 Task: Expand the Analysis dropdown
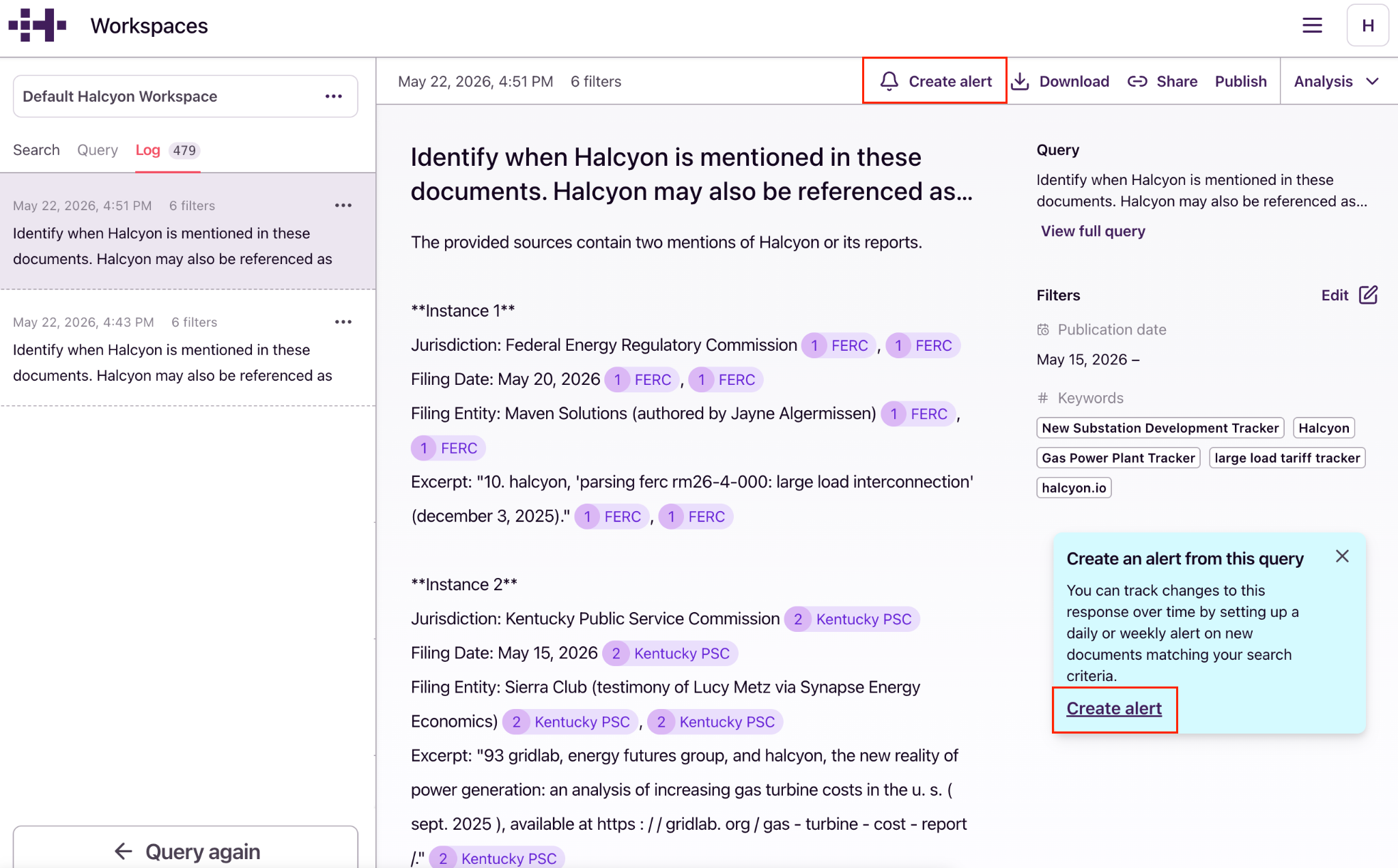click(1337, 81)
